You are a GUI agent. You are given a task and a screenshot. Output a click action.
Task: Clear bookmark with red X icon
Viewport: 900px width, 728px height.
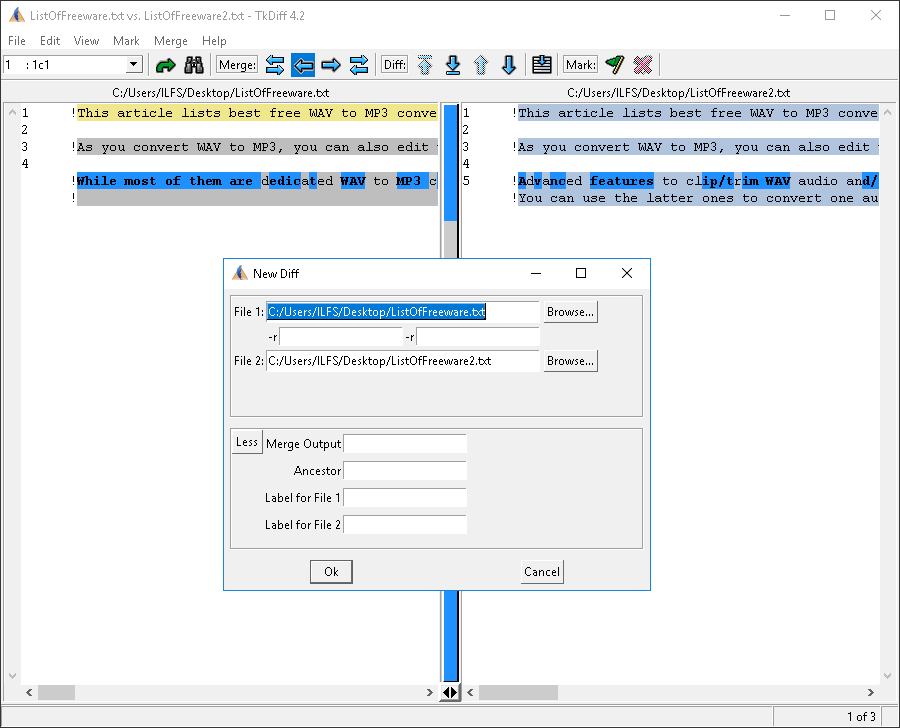643,65
